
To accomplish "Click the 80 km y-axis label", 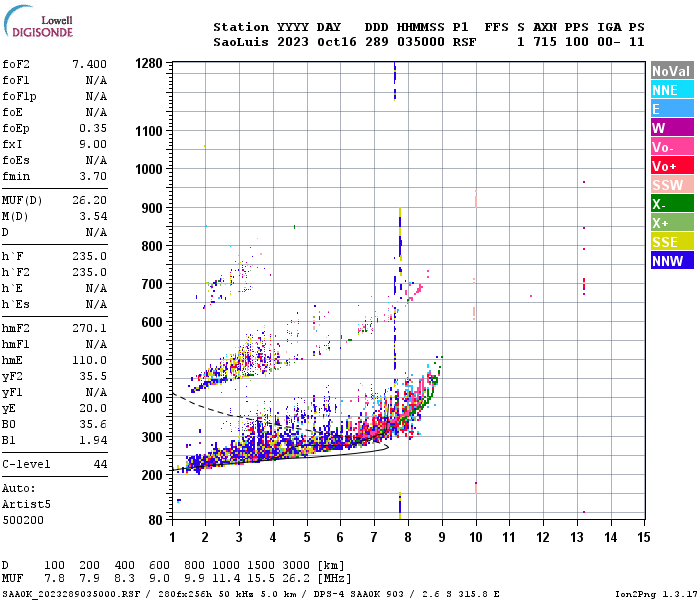I will pos(155,520).
